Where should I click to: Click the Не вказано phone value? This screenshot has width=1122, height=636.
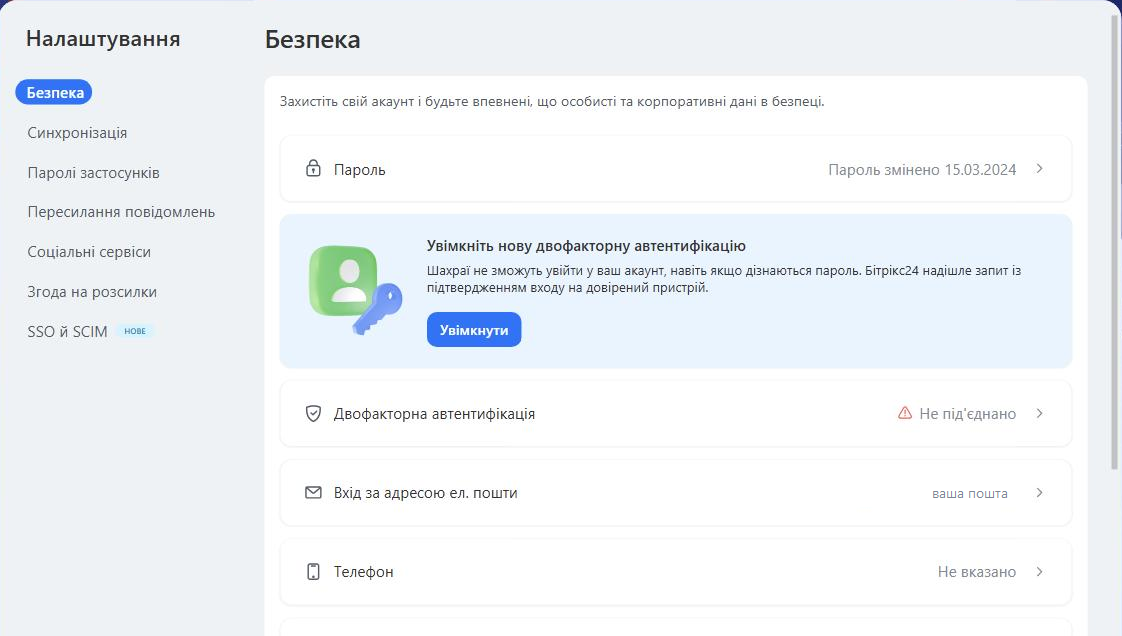click(x=977, y=572)
